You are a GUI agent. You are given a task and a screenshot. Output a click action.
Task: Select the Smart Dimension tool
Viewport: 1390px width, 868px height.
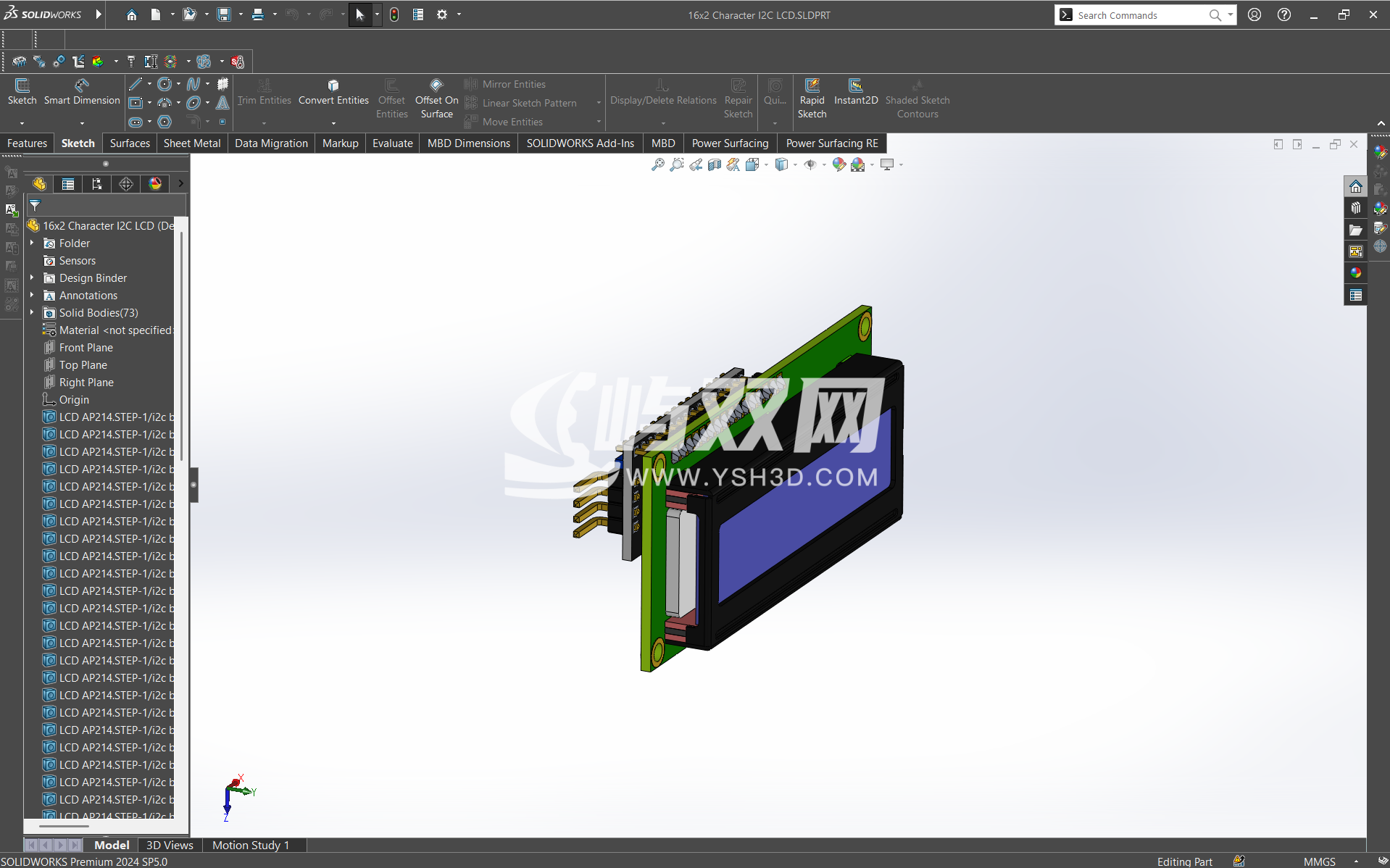click(82, 94)
